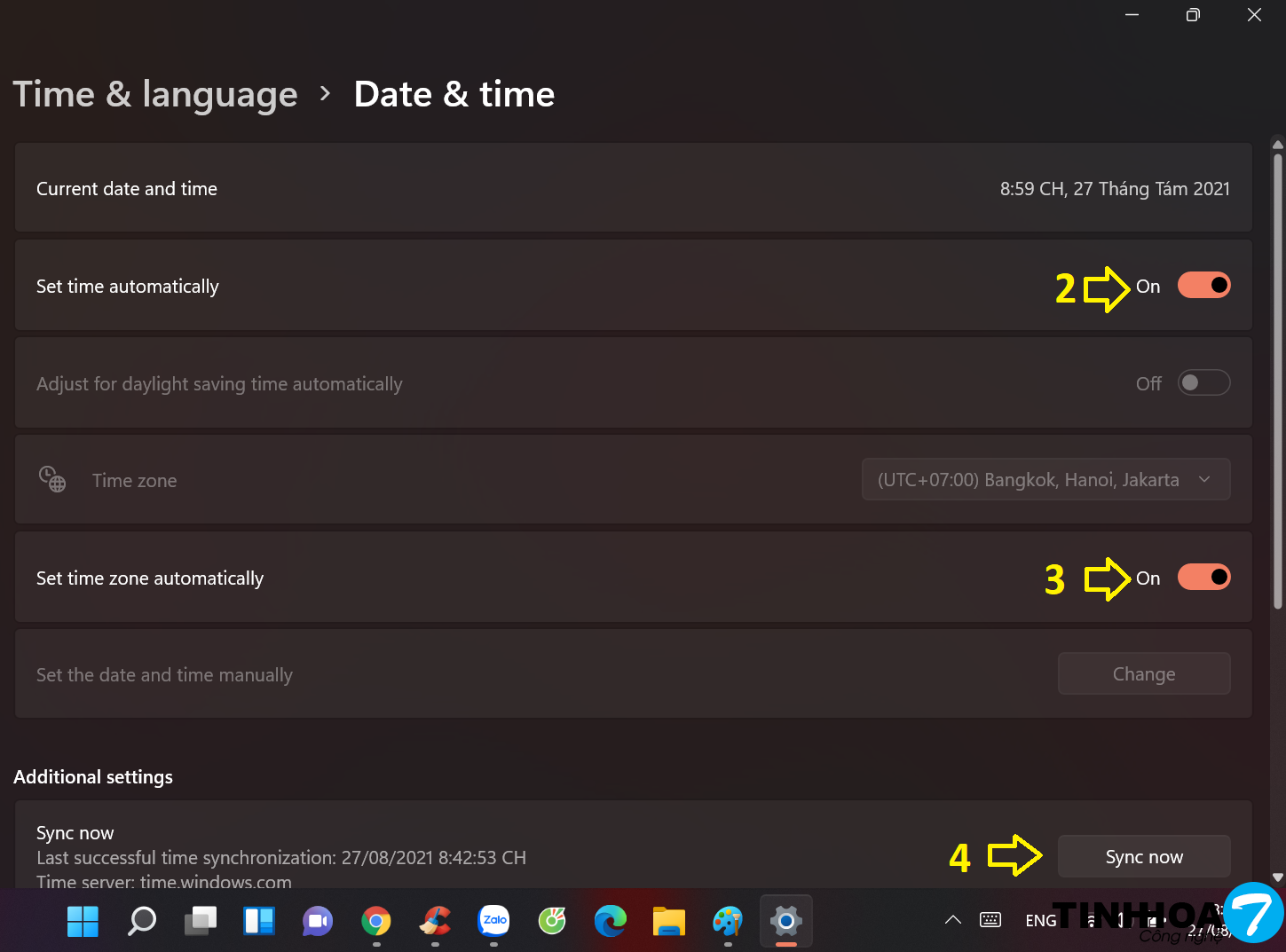Viewport: 1286px width, 952px height.
Task: Open the ENG input language switcher
Action: point(1040,921)
